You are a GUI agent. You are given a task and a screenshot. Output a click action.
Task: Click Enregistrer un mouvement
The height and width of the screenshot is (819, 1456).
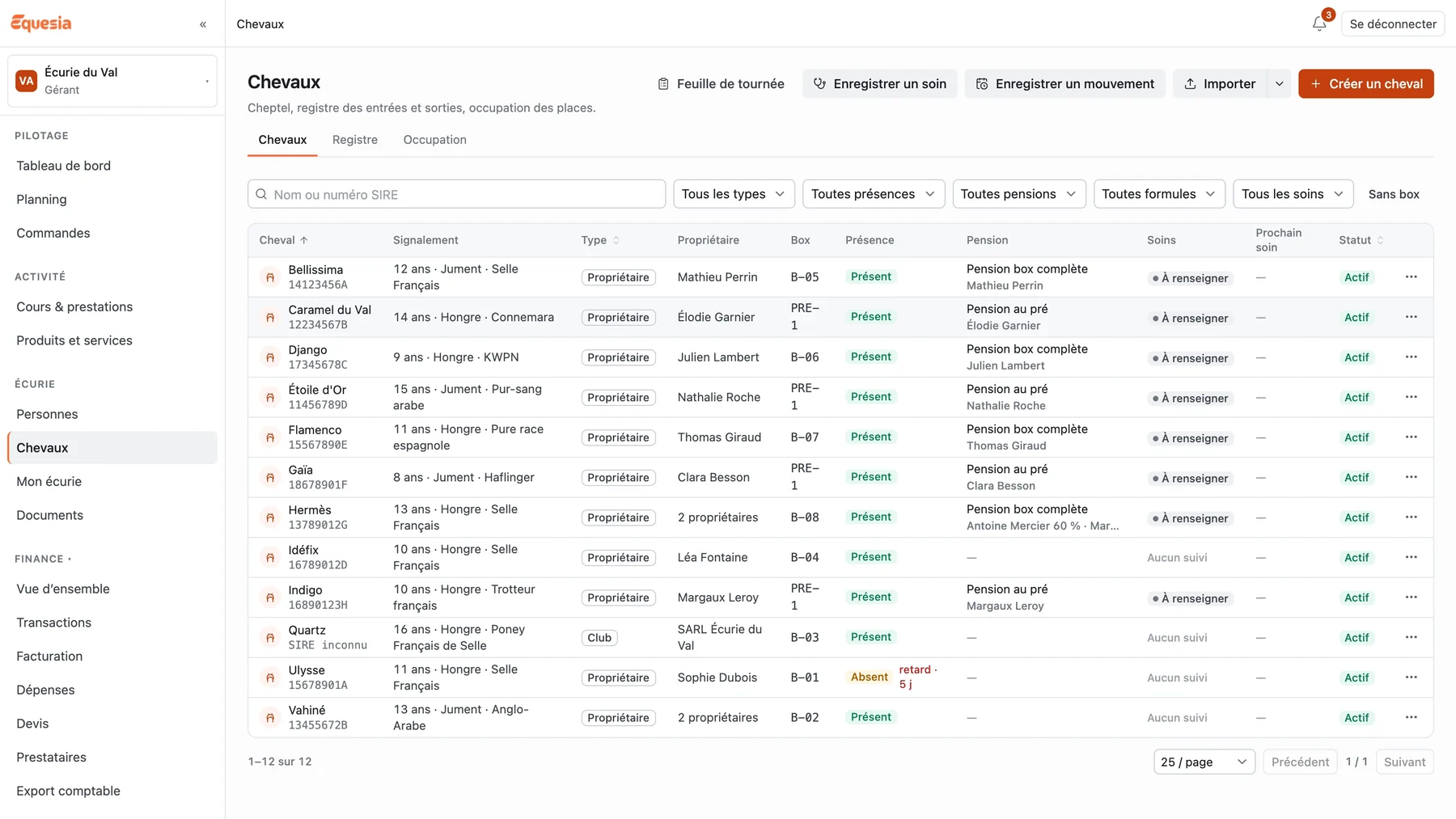coord(1064,84)
